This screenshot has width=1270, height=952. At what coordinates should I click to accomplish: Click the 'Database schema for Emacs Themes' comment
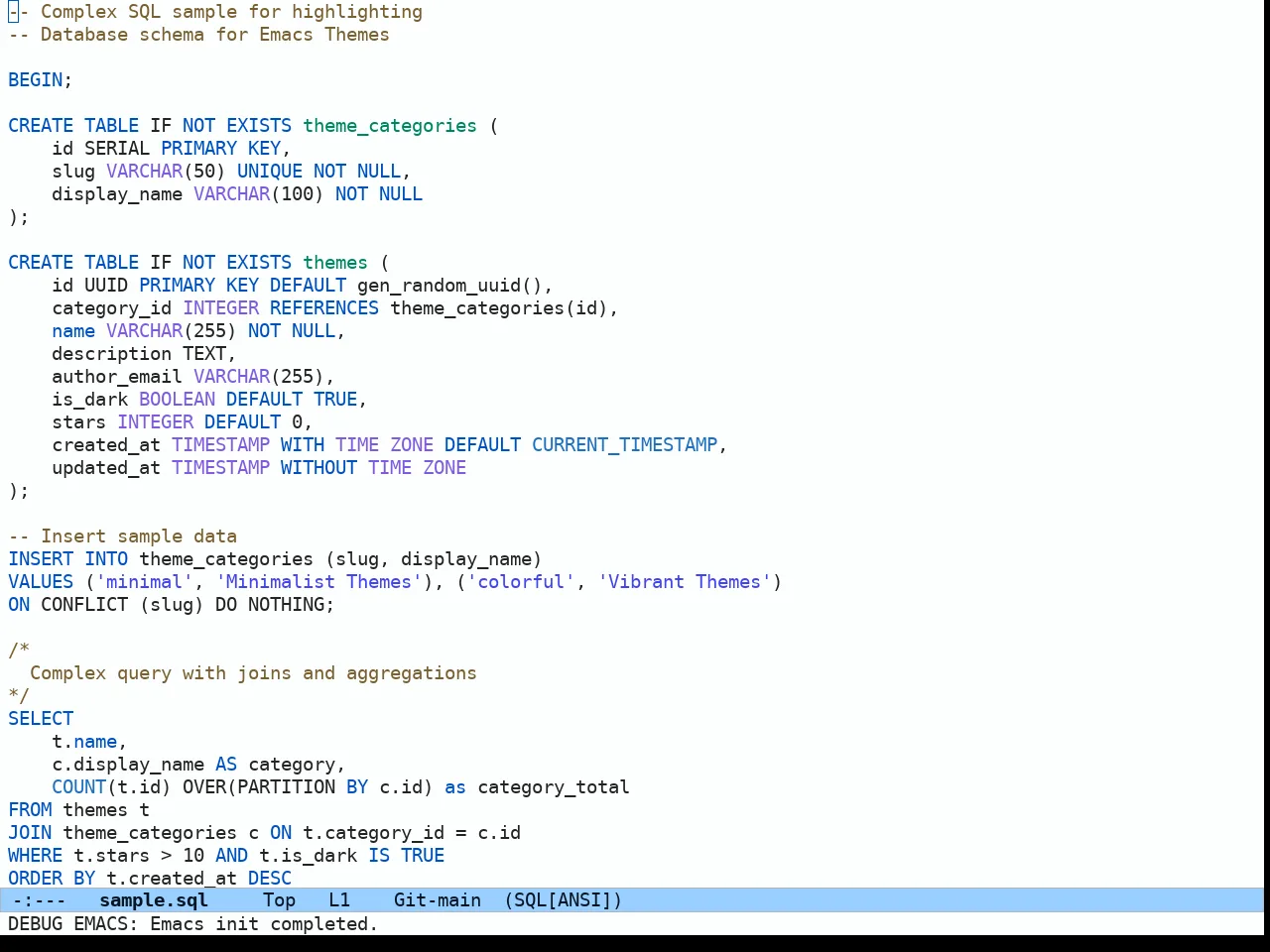(198, 35)
